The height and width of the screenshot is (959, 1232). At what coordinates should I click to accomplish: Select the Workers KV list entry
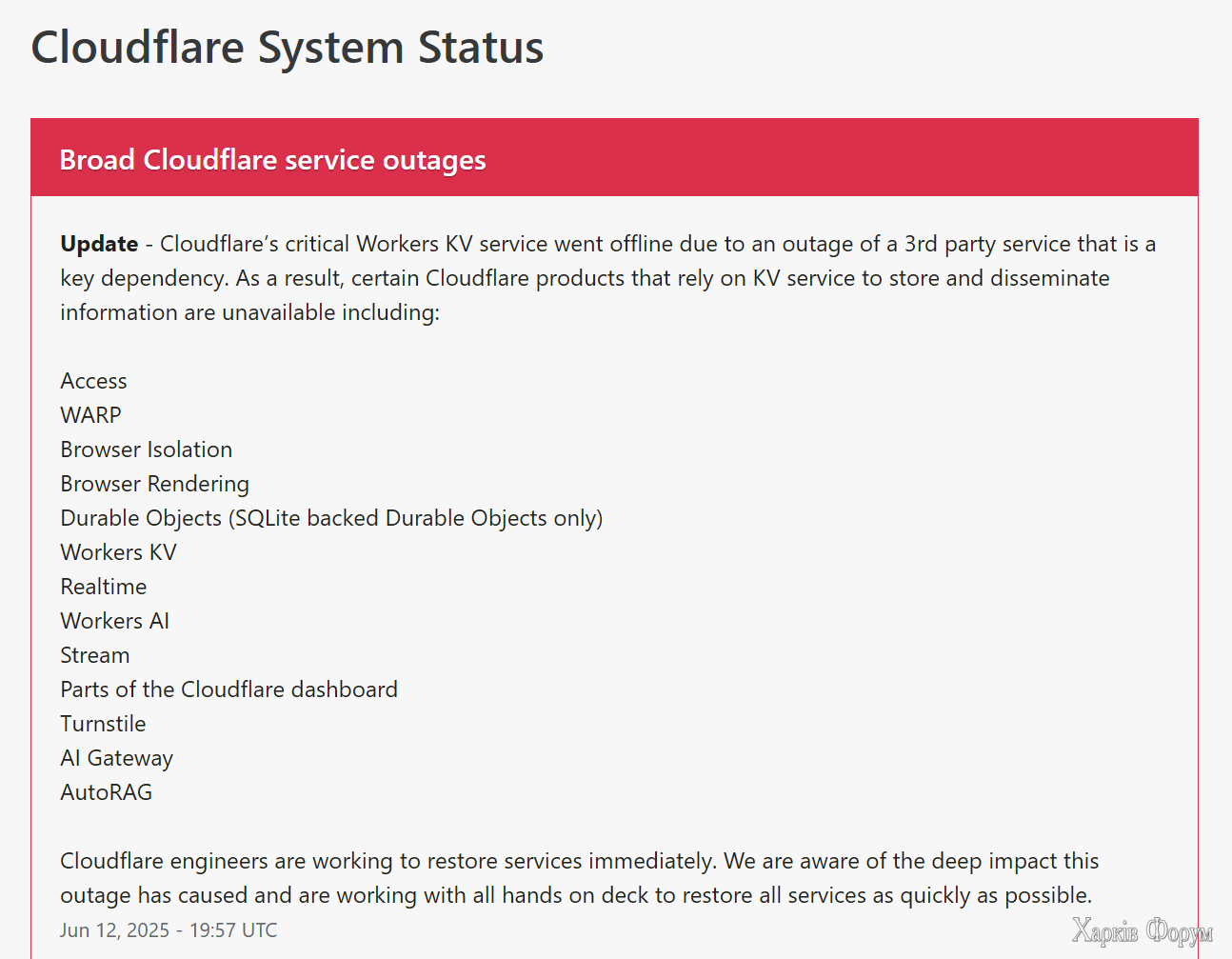pos(118,552)
